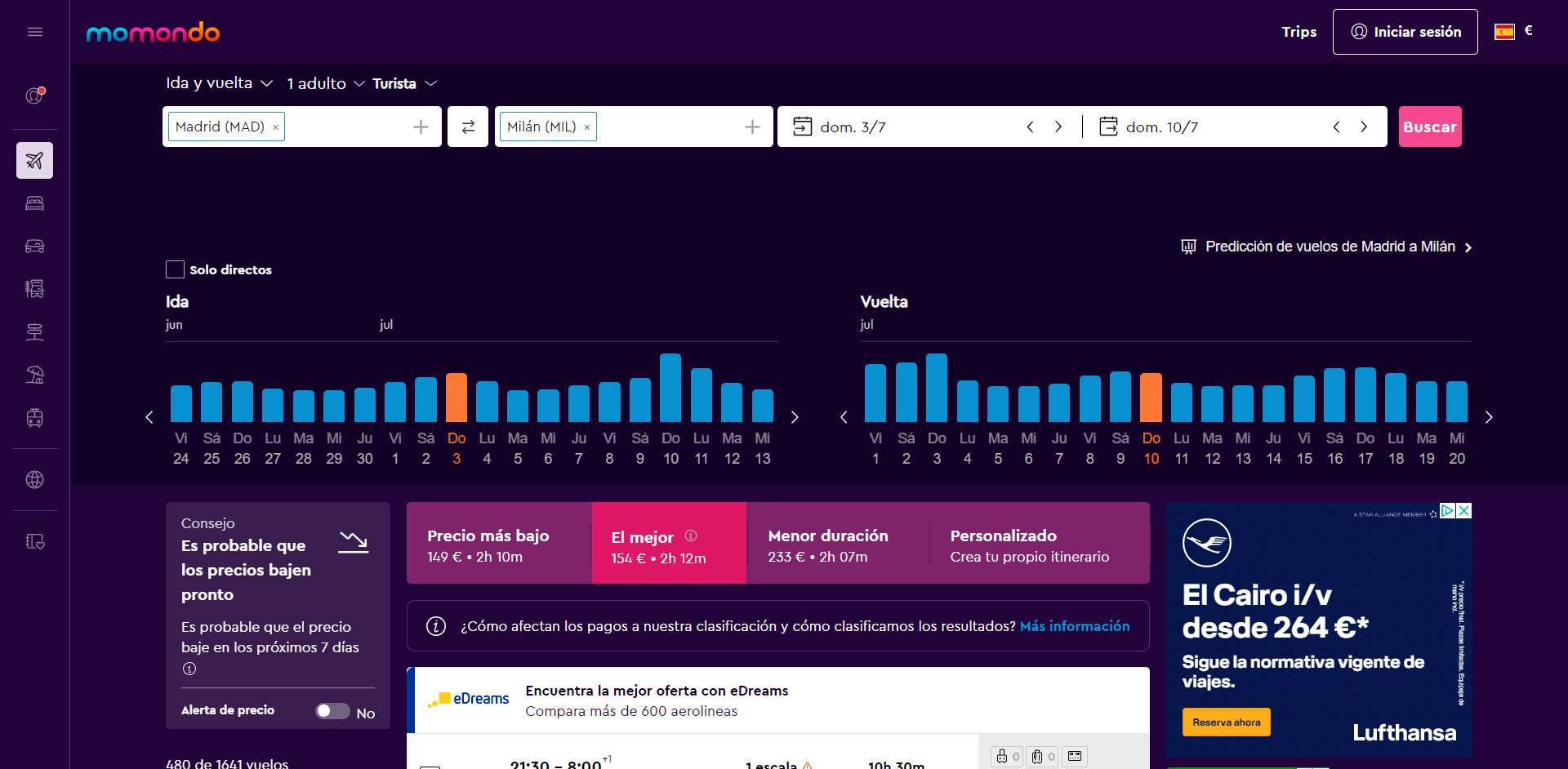The width and height of the screenshot is (1568, 769).
Task: Open the Más información link
Action: pyautogui.click(x=1075, y=626)
